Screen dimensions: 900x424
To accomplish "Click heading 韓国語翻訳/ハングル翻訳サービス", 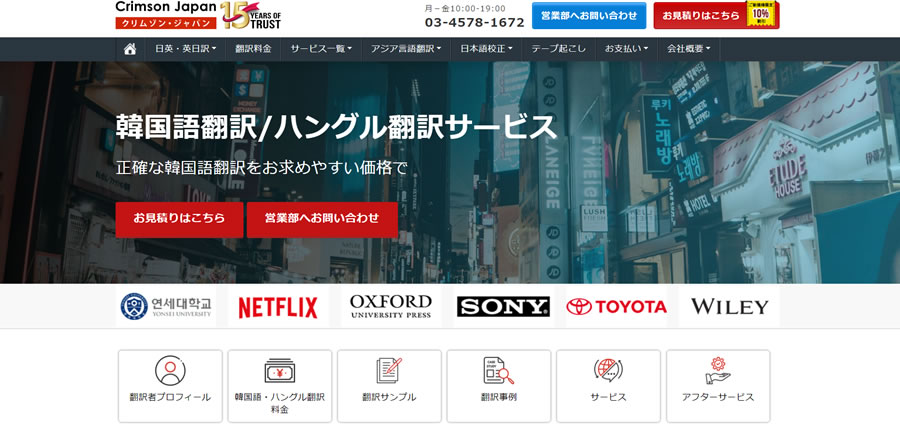I will 336,127.
